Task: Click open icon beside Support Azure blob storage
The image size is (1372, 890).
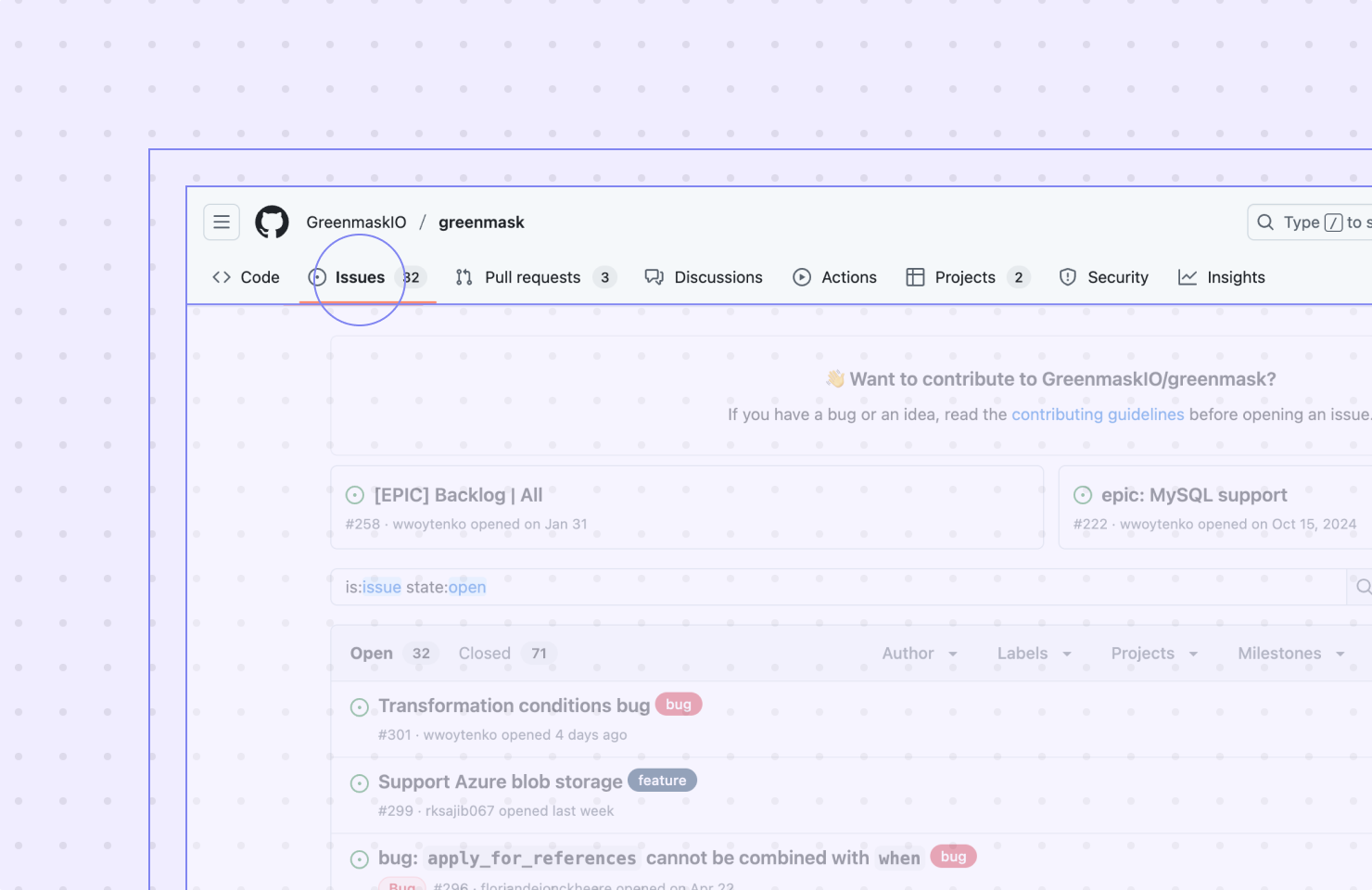Action: coord(360,783)
